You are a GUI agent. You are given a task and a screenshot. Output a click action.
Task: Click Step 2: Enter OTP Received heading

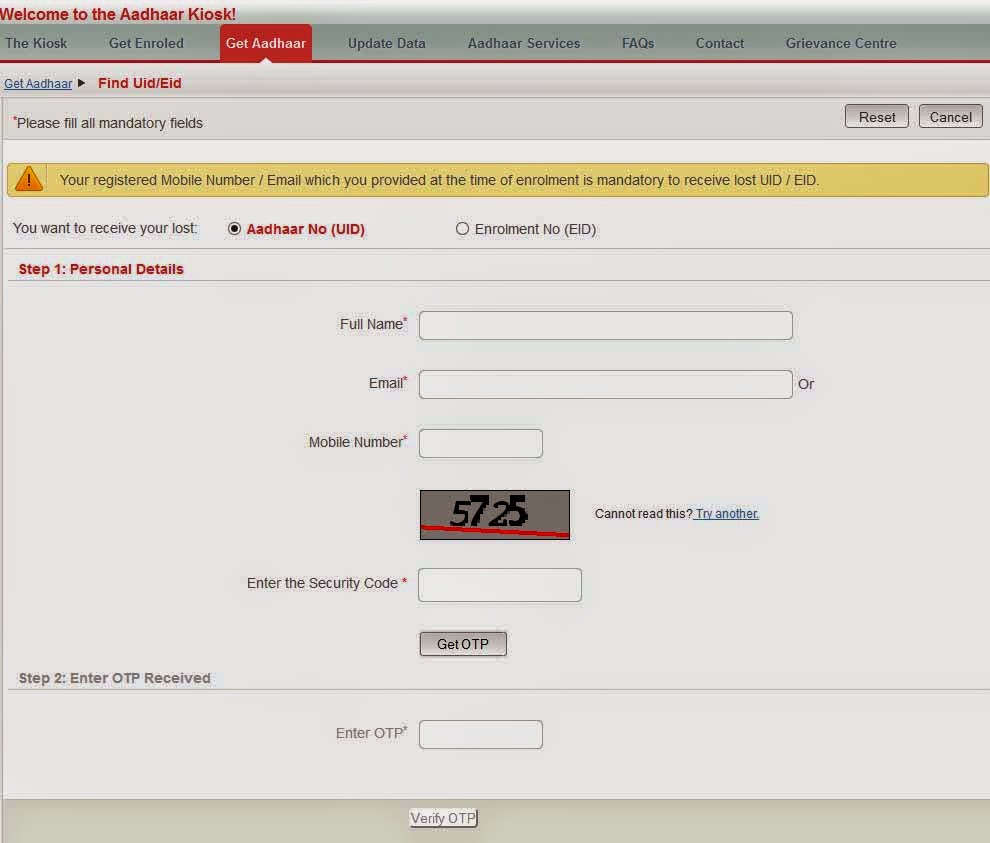point(114,678)
